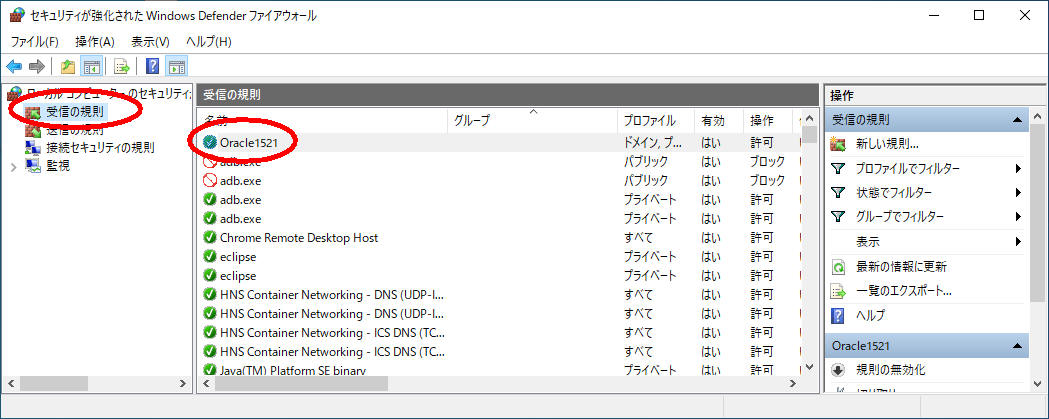Viewport: 1049px width, 419px height.
Task: Click the Help toolbar icon with question mark
Action: (x=152, y=67)
